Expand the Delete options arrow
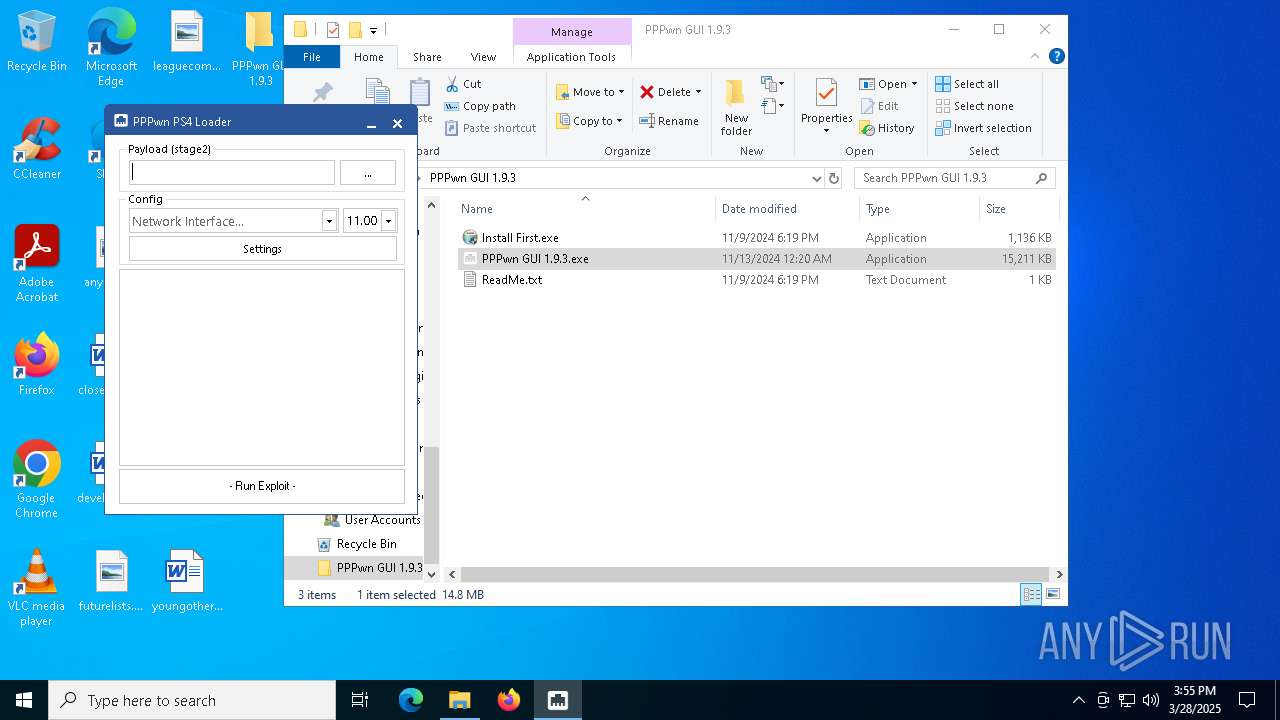 tap(698, 92)
